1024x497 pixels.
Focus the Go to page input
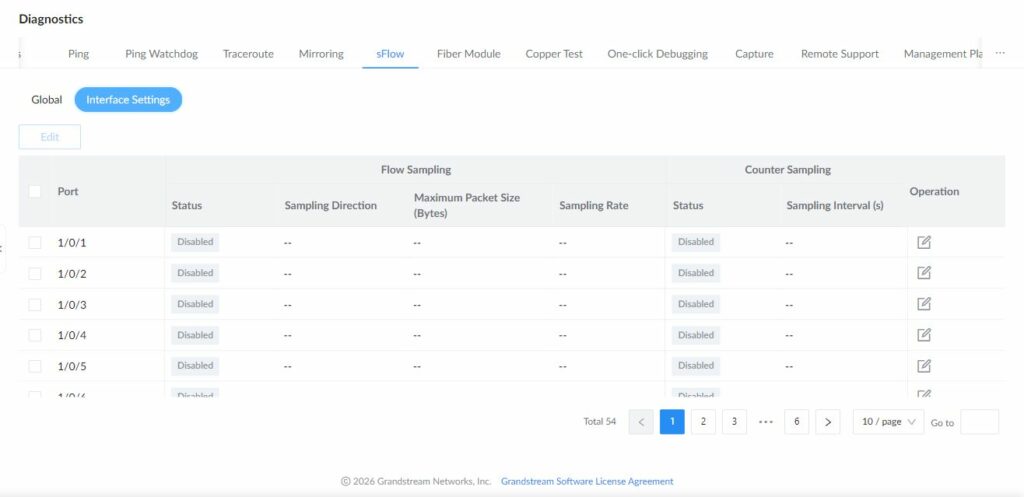[980, 422]
